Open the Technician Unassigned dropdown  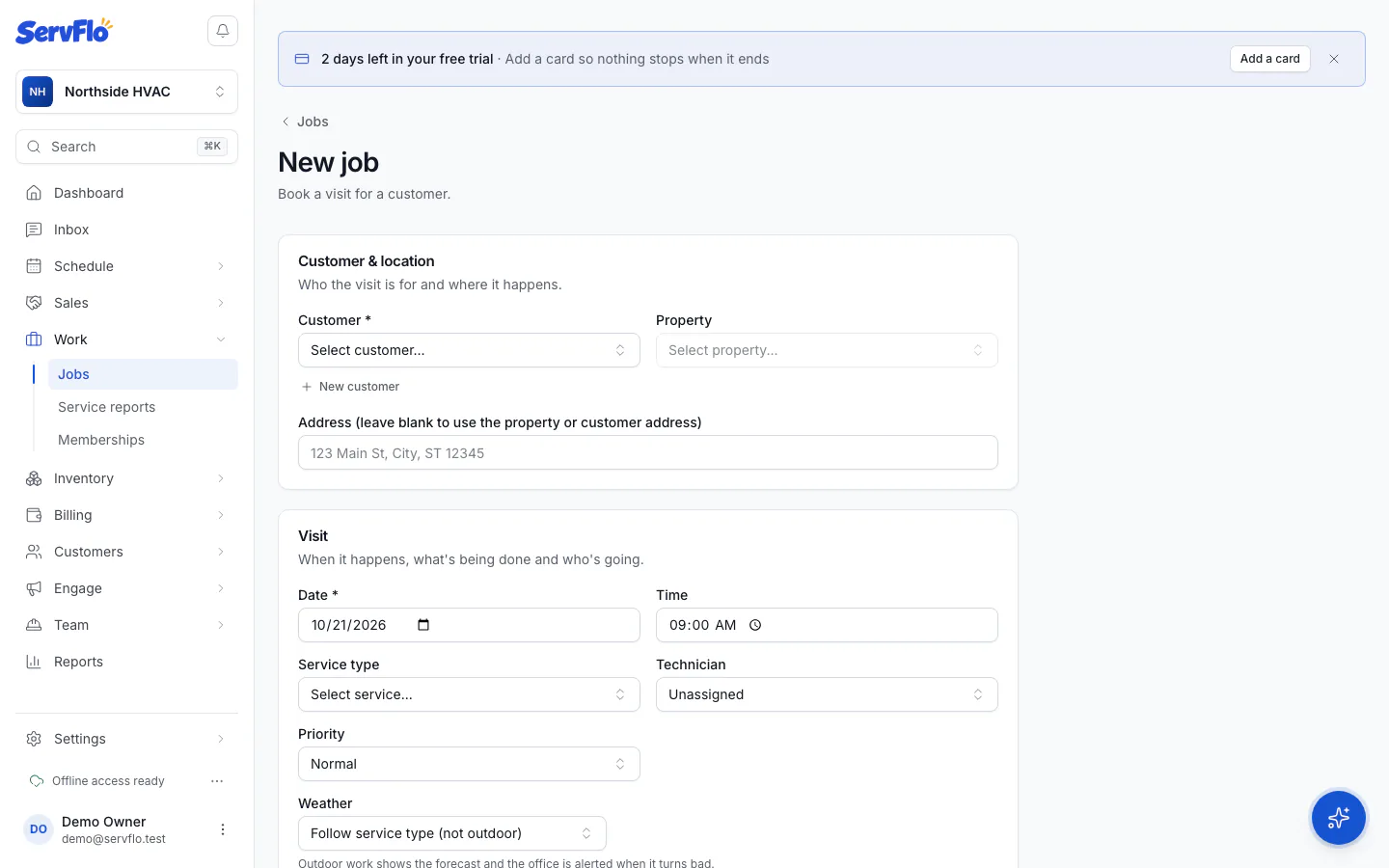tap(827, 694)
